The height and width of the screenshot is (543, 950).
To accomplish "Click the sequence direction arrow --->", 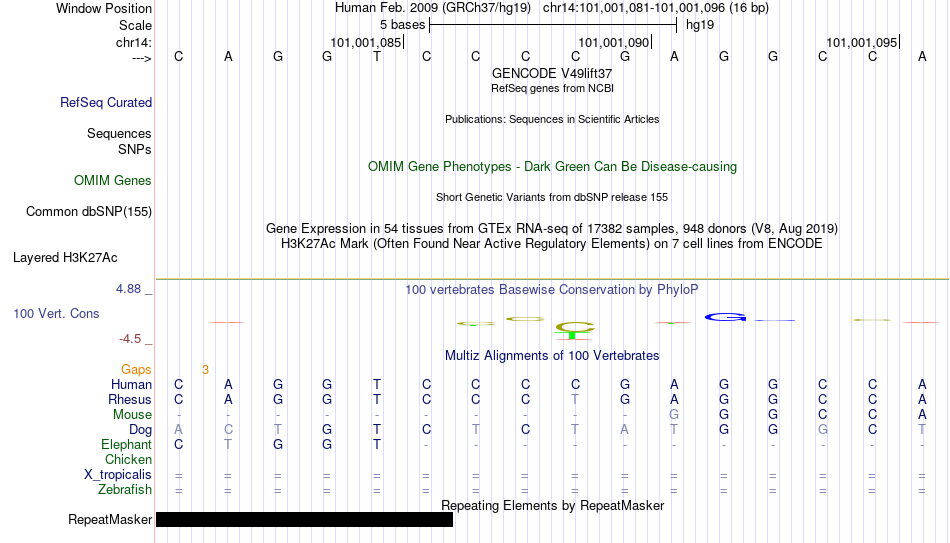I will (141, 58).
